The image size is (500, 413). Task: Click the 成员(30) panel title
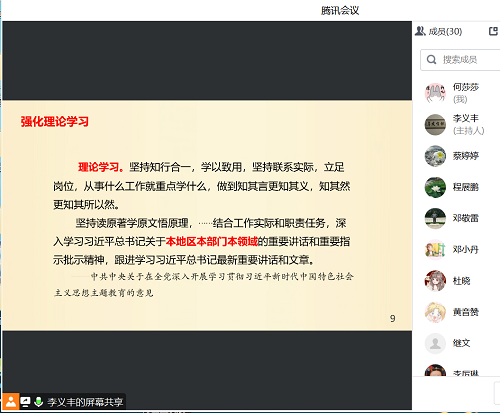tap(445, 31)
